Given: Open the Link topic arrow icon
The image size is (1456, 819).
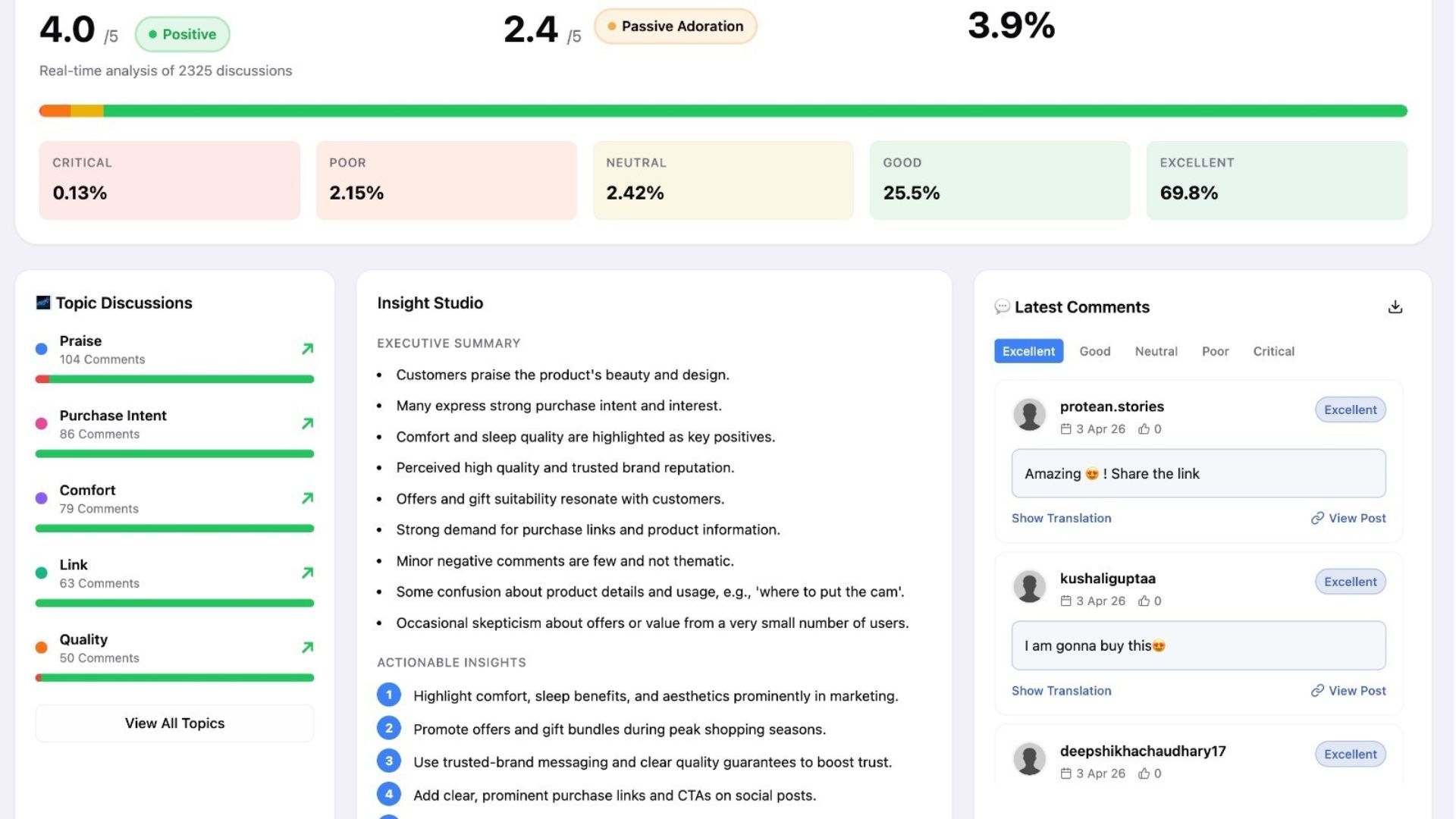Looking at the screenshot, I should coord(307,573).
